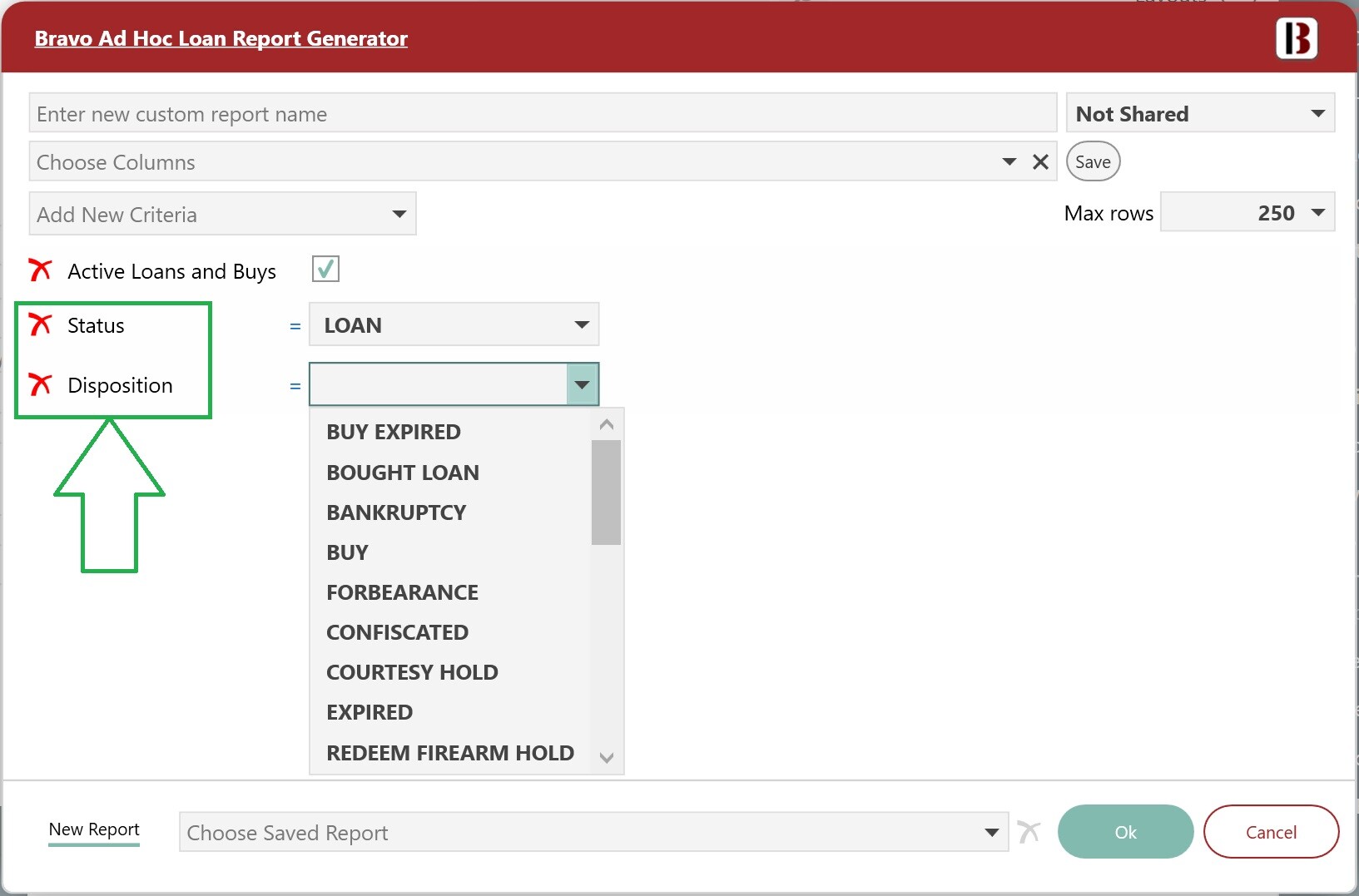Clear chosen columns with the X icon
The image size is (1359, 896).
1040,162
